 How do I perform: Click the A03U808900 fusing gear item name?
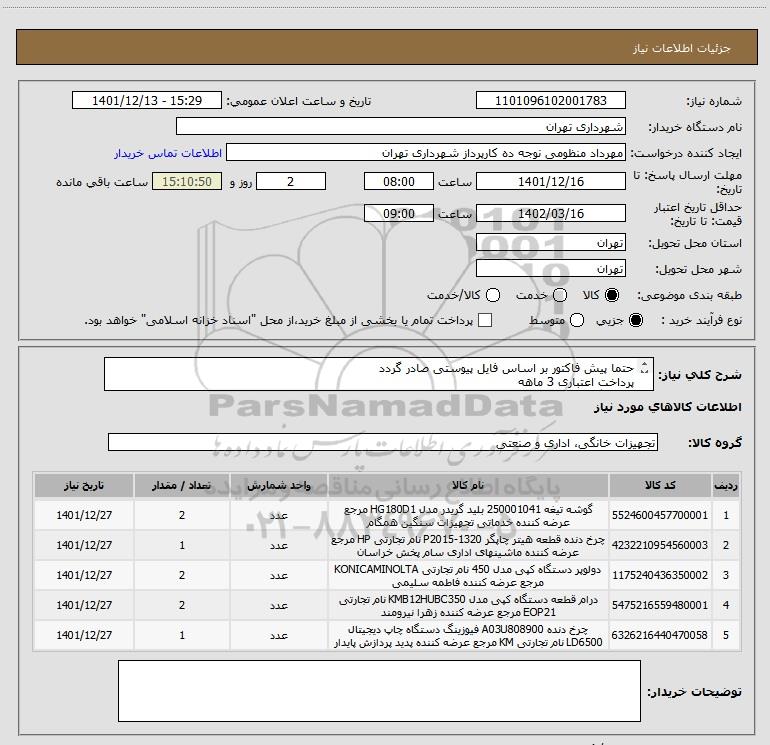coord(468,635)
